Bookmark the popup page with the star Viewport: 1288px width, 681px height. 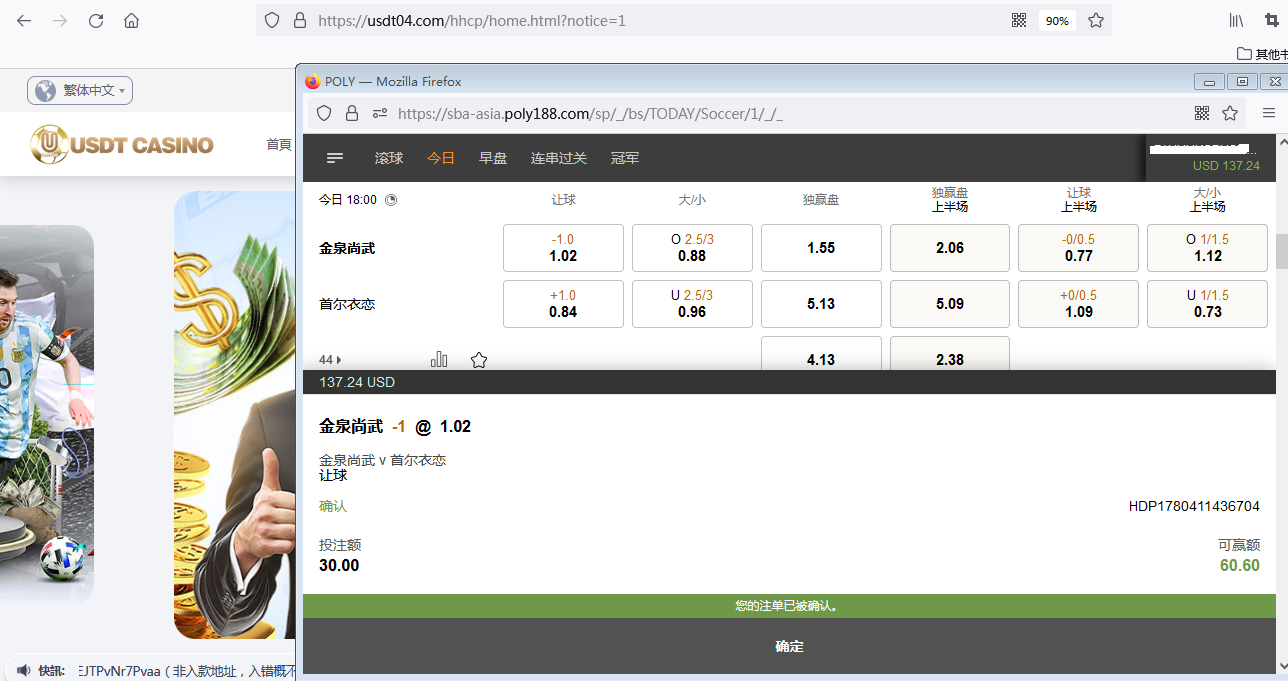pos(1230,113)
